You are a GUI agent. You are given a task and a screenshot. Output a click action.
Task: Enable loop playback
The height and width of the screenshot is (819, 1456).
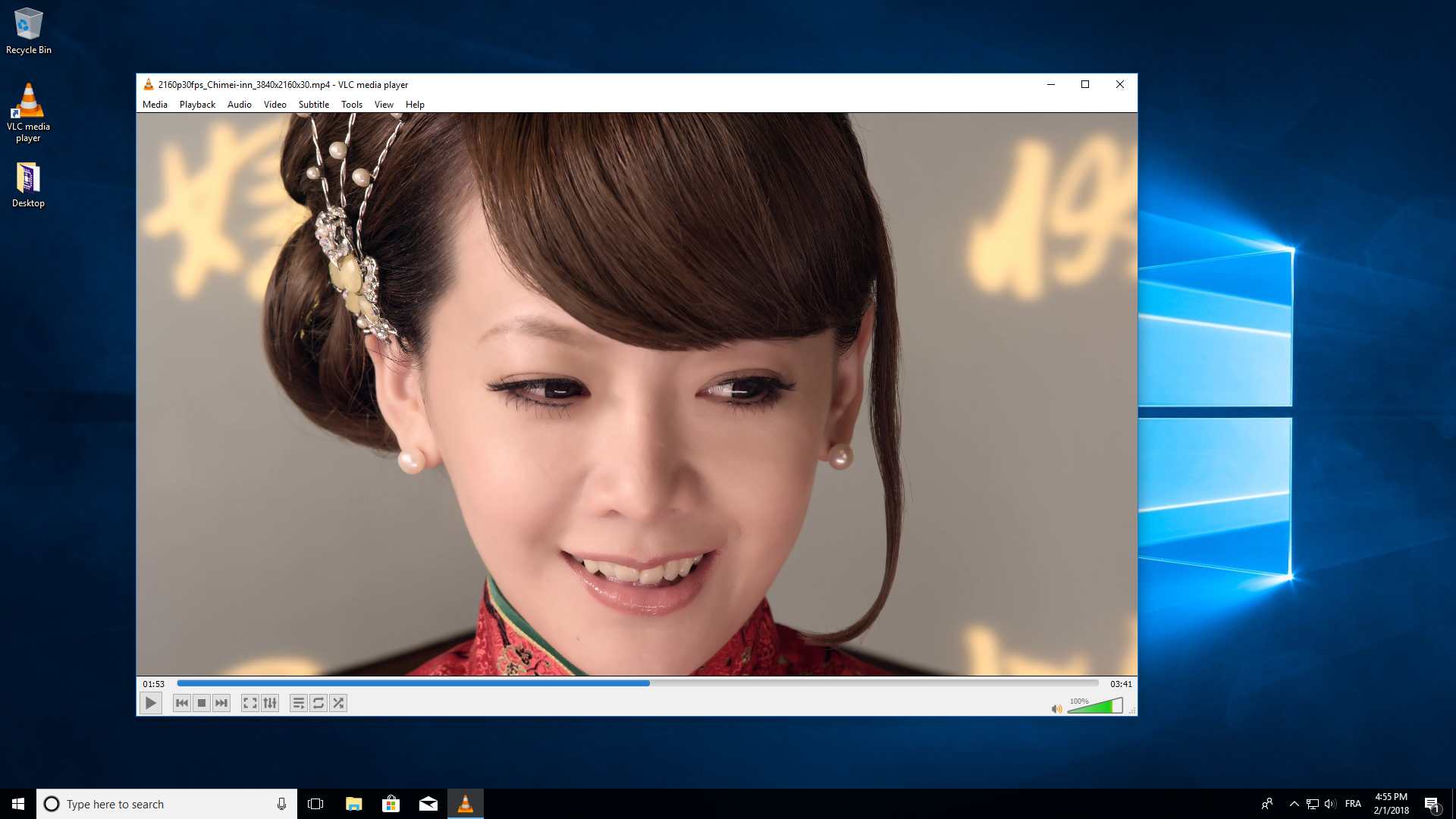[318, 703]
